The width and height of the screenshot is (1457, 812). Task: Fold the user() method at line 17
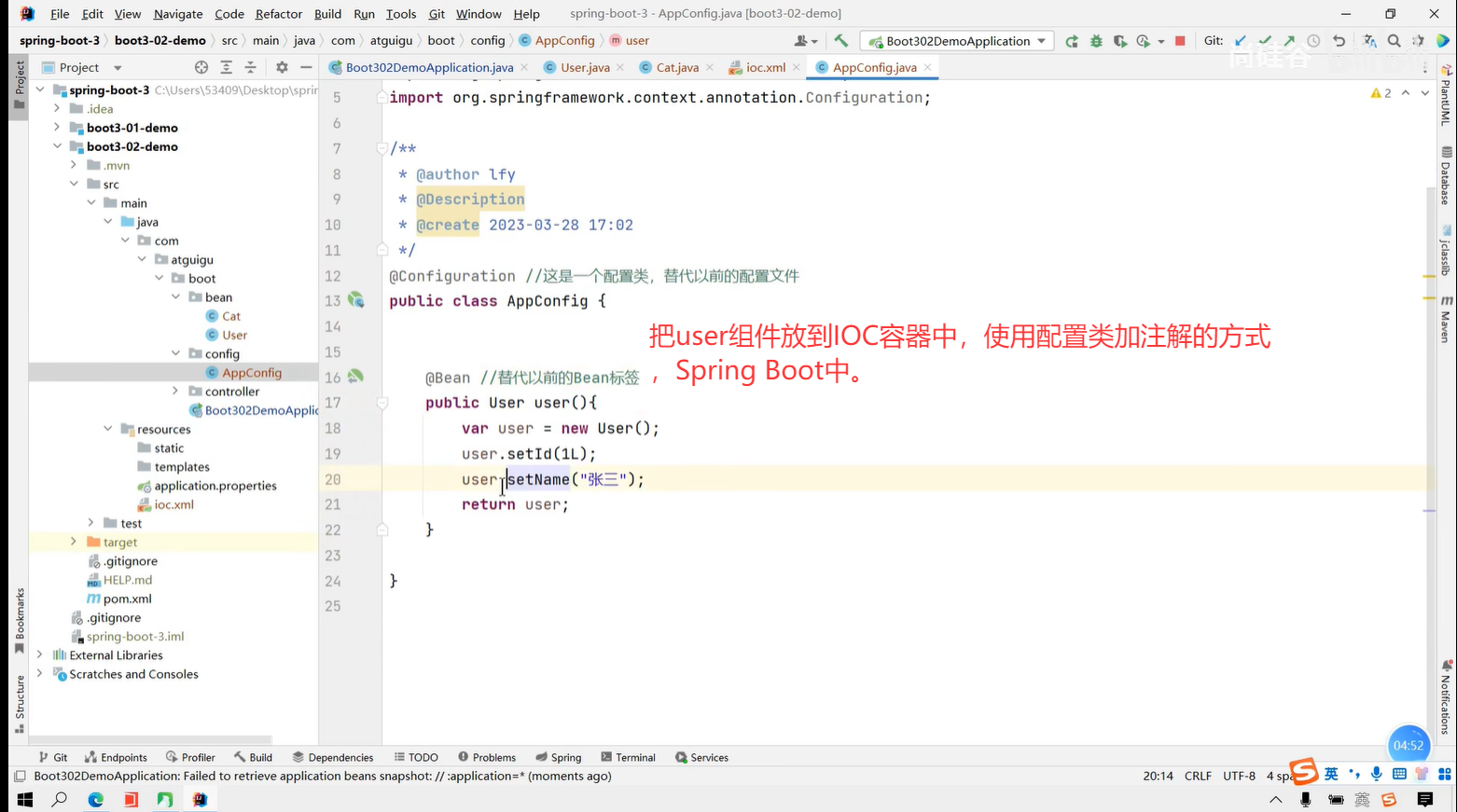382,403
